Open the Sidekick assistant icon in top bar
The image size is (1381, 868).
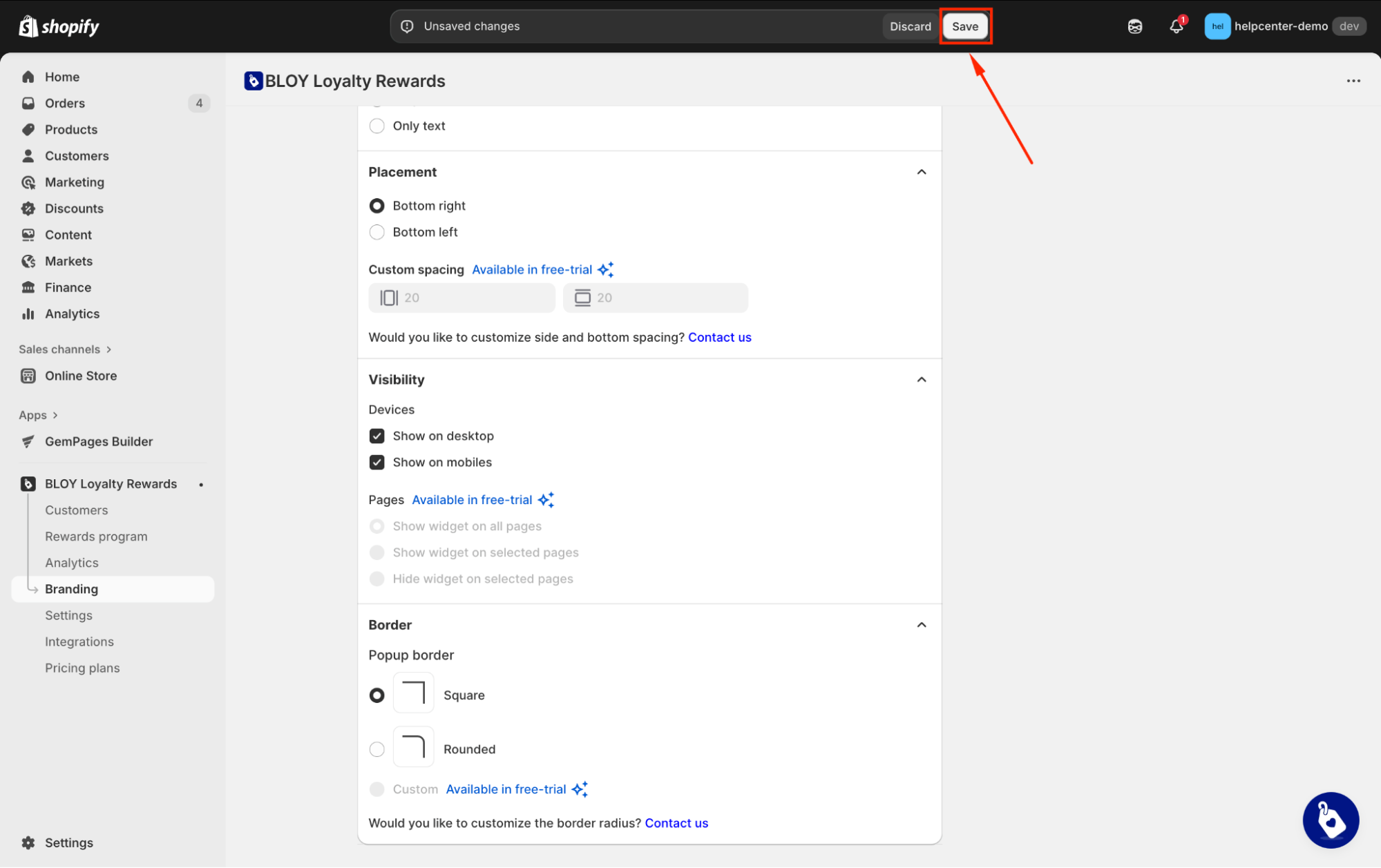pos(1135,26)
